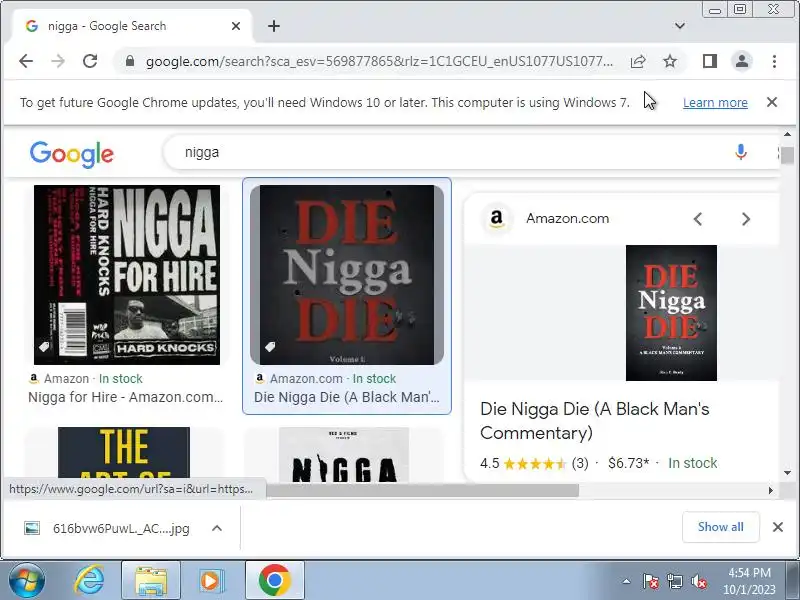Open the taskbar clock showing 4:54 PM

(749, 581)
